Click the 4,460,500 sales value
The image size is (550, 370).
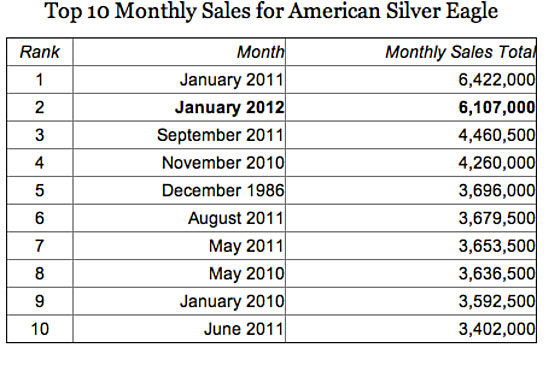[497, 135]
